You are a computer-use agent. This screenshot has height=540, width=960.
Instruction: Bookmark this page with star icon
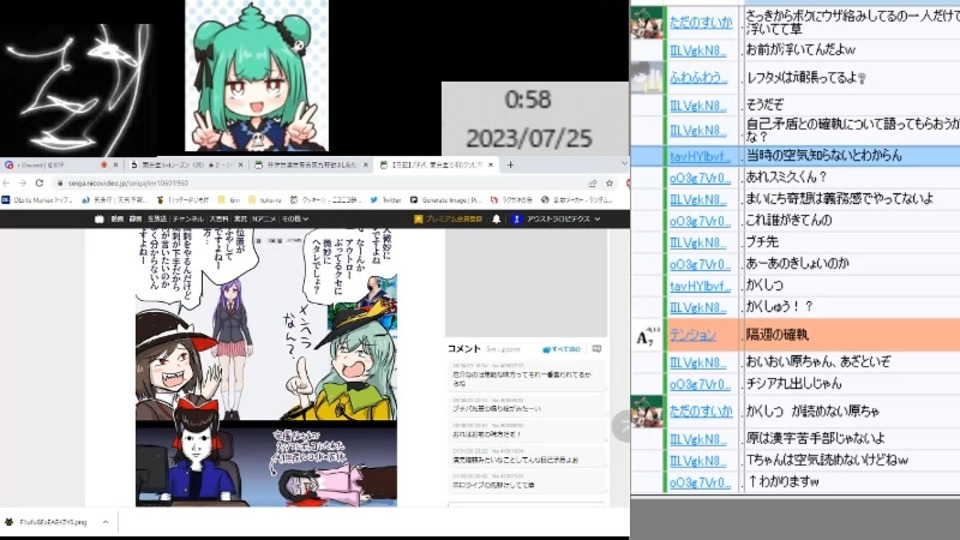click(609, 183)
